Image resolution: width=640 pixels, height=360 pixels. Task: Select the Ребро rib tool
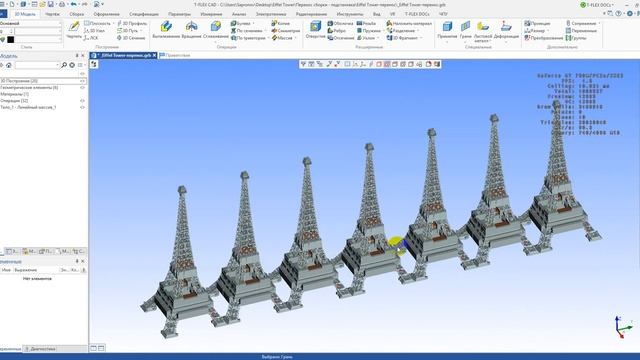point(337,31)
